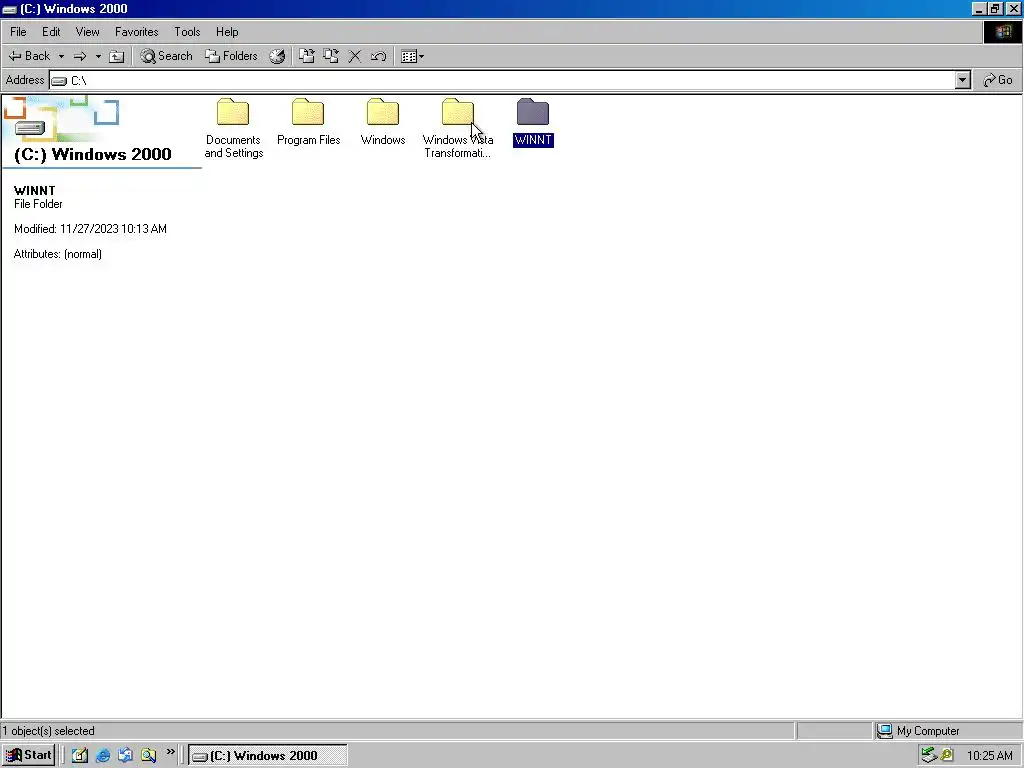Go up one folder level
Screen dimensions: 1024x768
pos(116,56)
